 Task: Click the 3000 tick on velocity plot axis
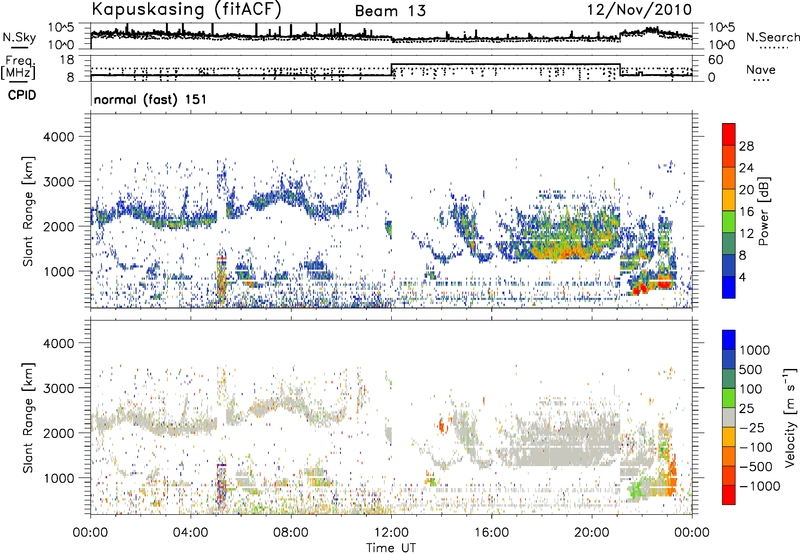[x=60, y=388]
